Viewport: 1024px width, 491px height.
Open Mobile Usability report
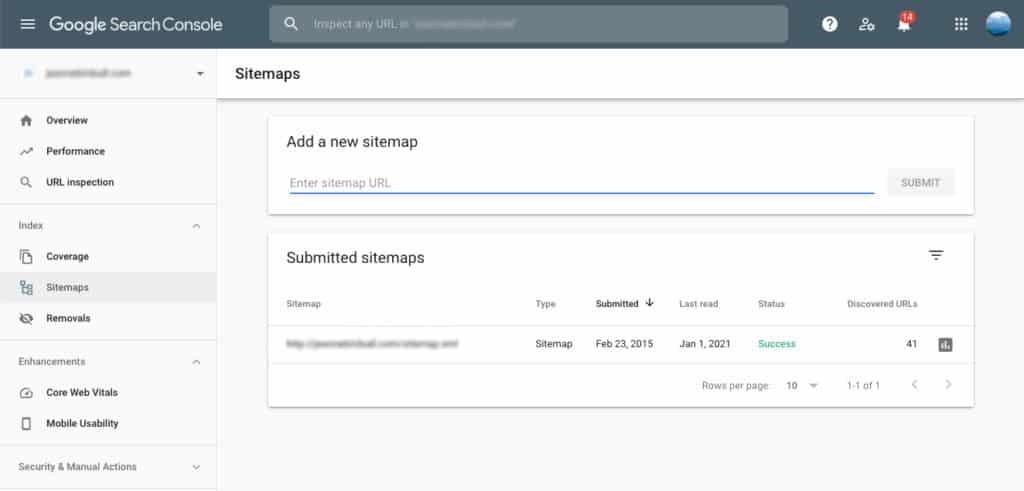click(82, 423)
